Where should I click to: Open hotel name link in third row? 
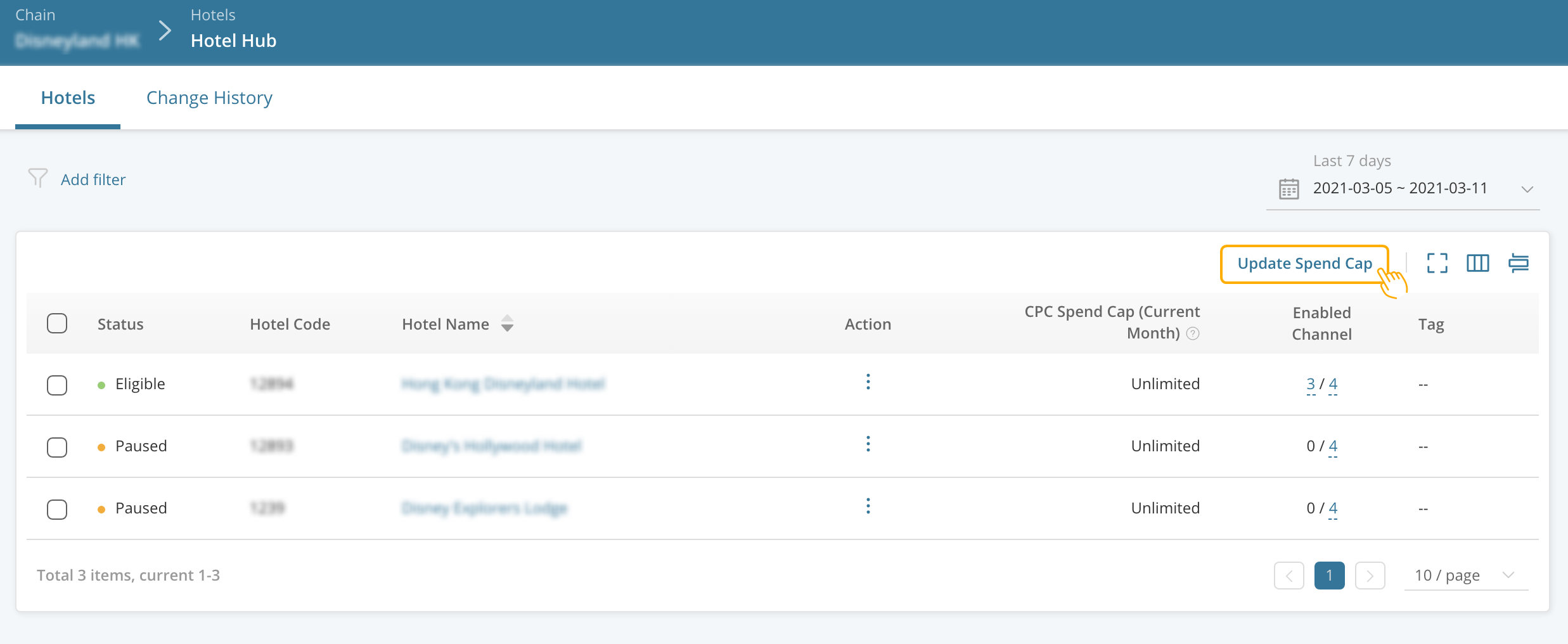(x=485, y=508)
